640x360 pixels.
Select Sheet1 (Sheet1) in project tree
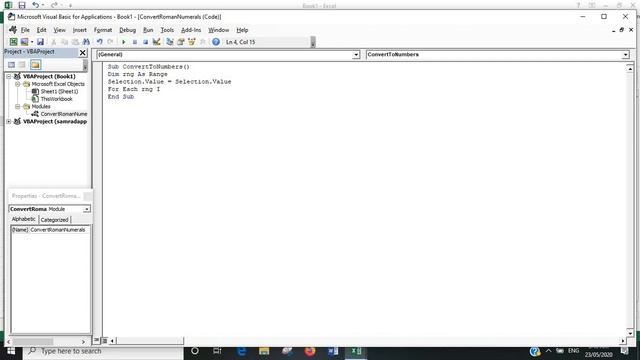coord(59,91)
